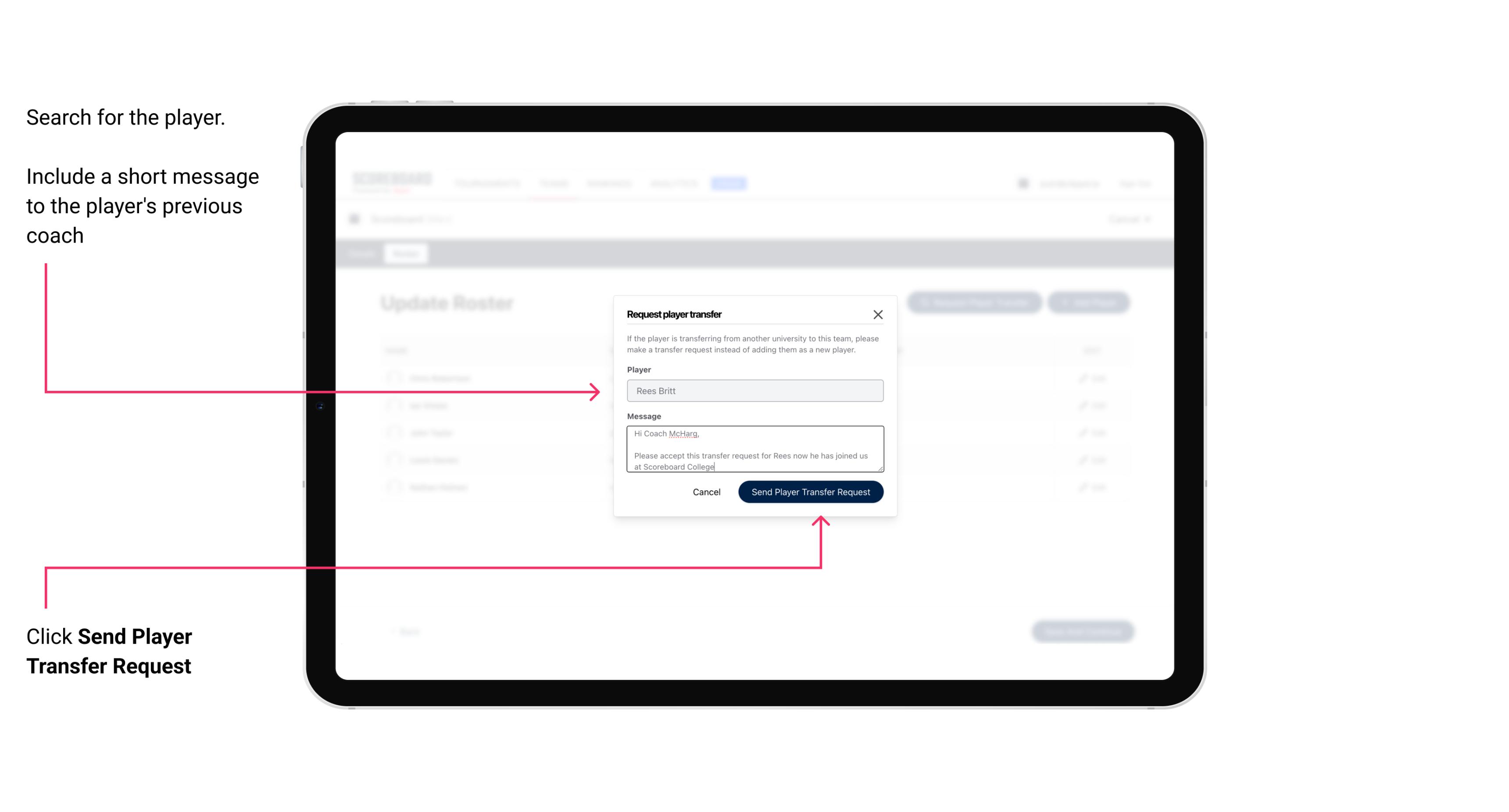Image resolution: width=1509 pixels, height=812 pixels.
Task: Click the Tournaments tab in navigation bar
Action: pyautogui.click(x=487, y=183)
